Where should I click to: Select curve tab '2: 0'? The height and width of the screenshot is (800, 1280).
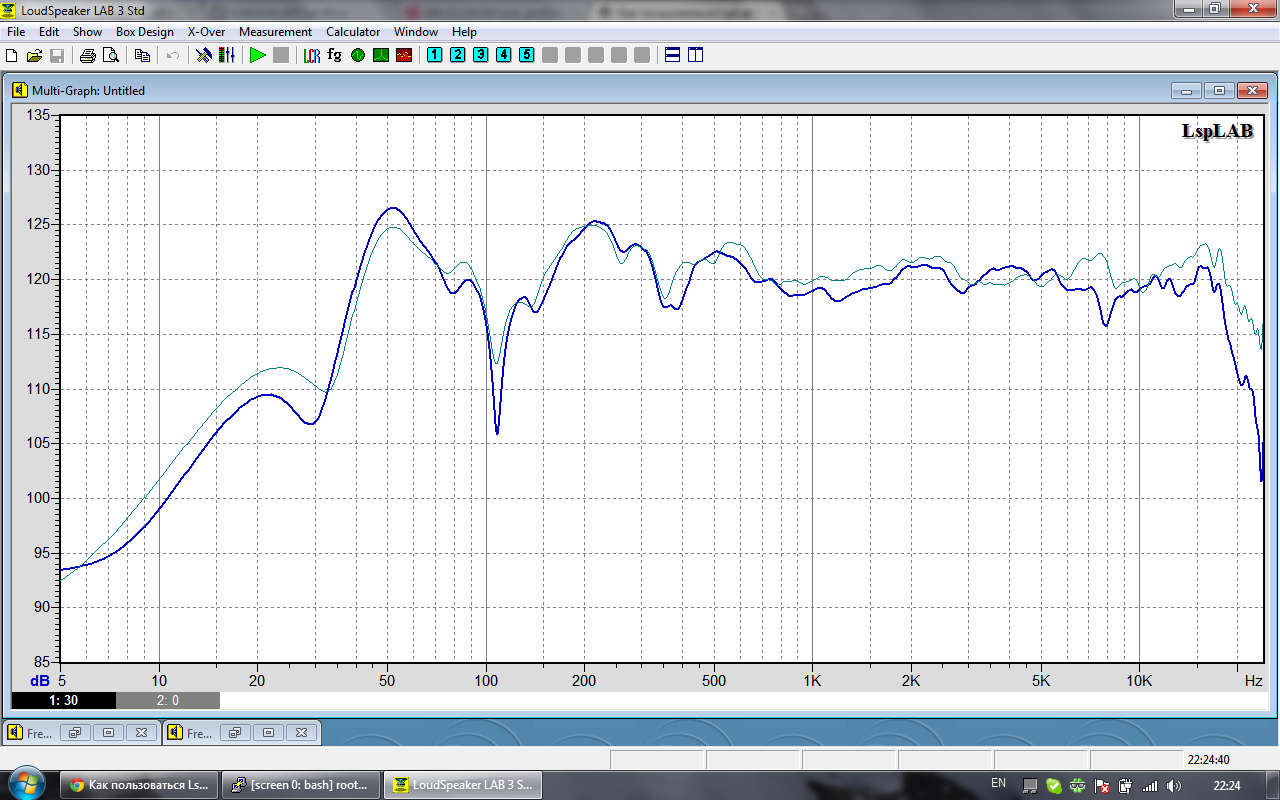tap(168, 701)
